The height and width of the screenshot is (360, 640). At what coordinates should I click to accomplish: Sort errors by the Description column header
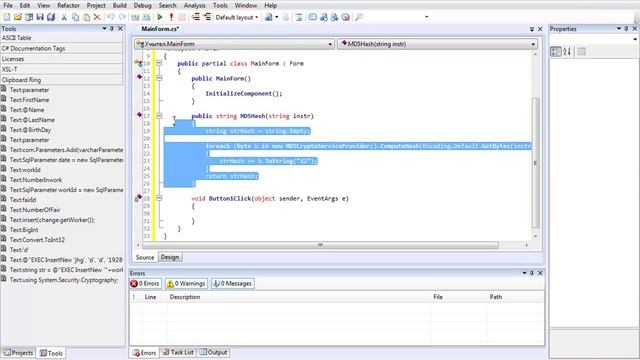[298, 297]
